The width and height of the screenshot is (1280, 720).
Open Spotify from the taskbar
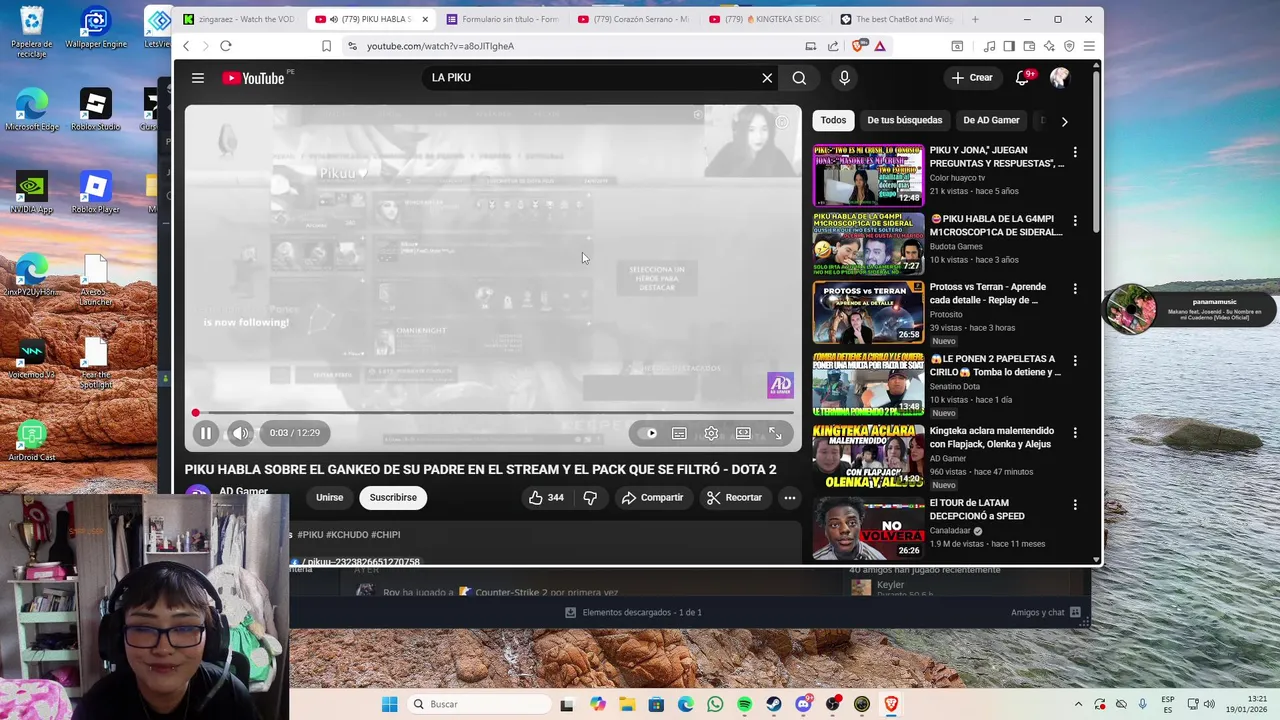tap(745, 704)
